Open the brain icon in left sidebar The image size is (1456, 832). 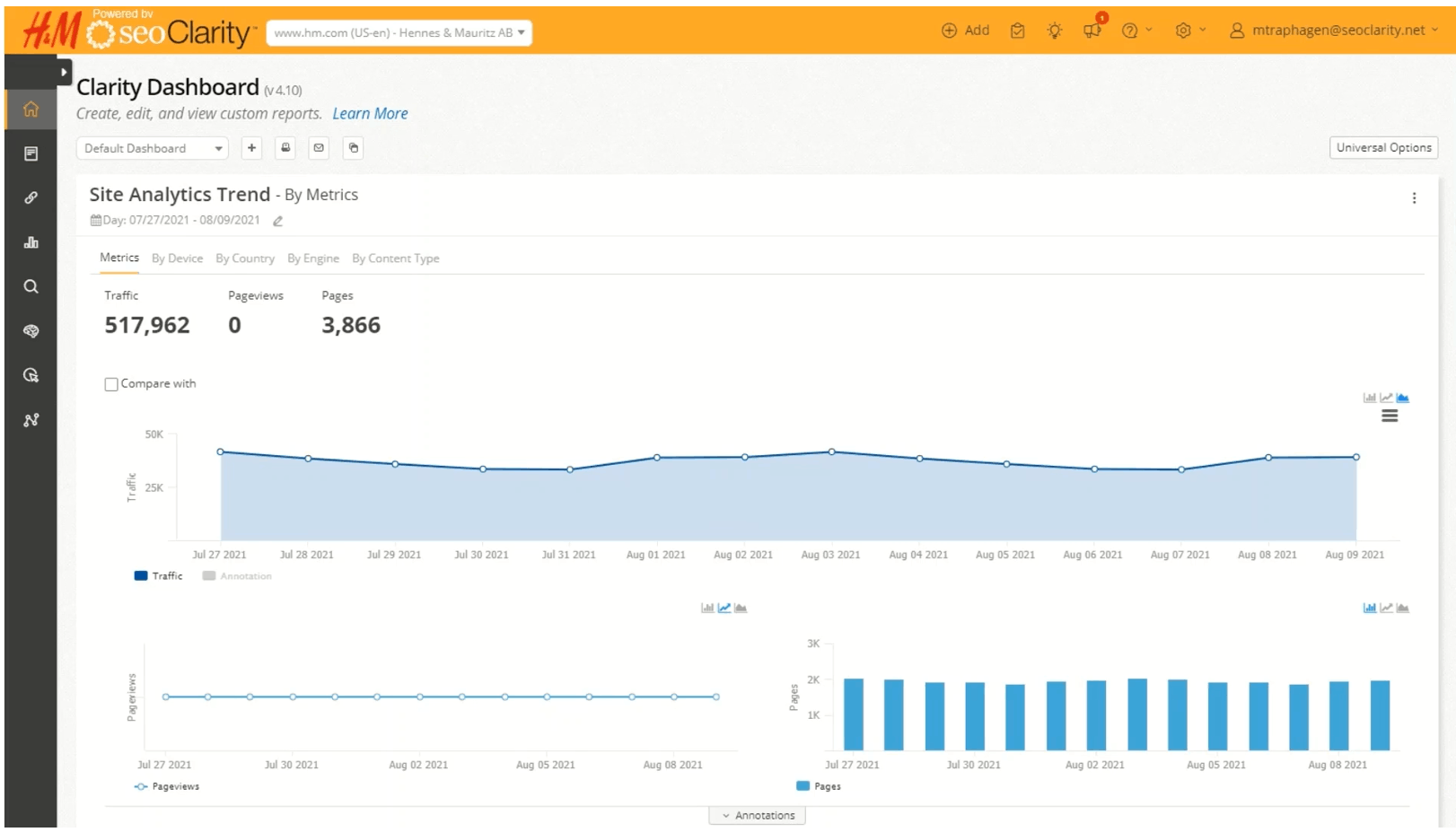(x=31, y=331)
